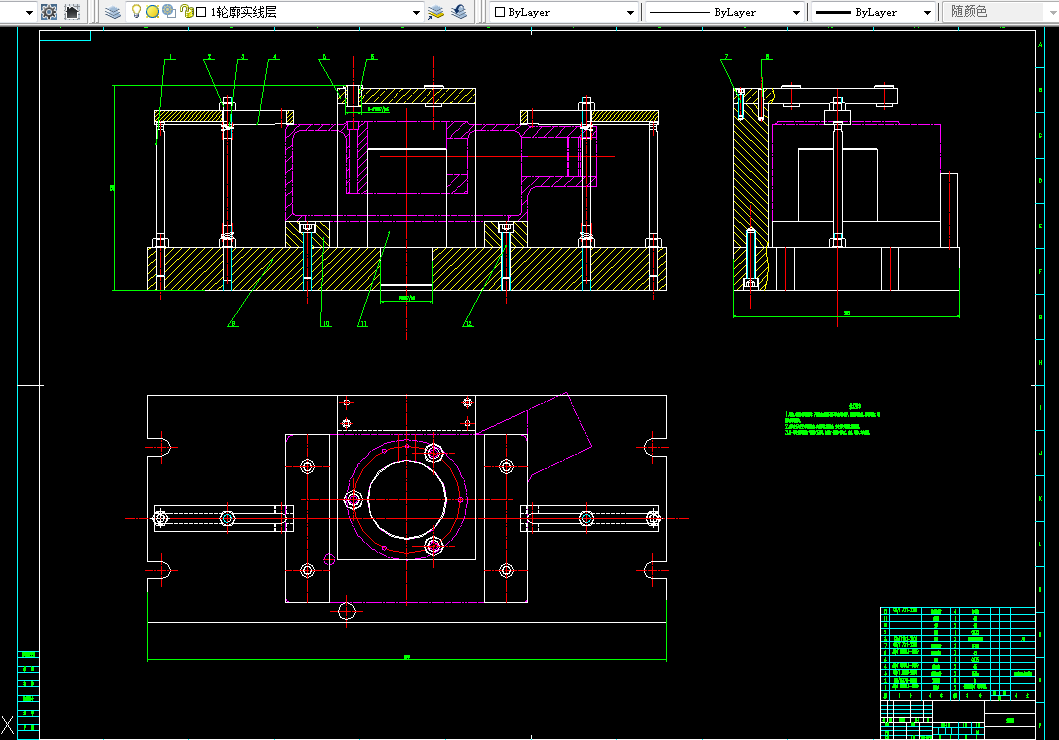The image size is (1059, 740).
Task: Select part balloon number 12
Action: tap(468, 324)
